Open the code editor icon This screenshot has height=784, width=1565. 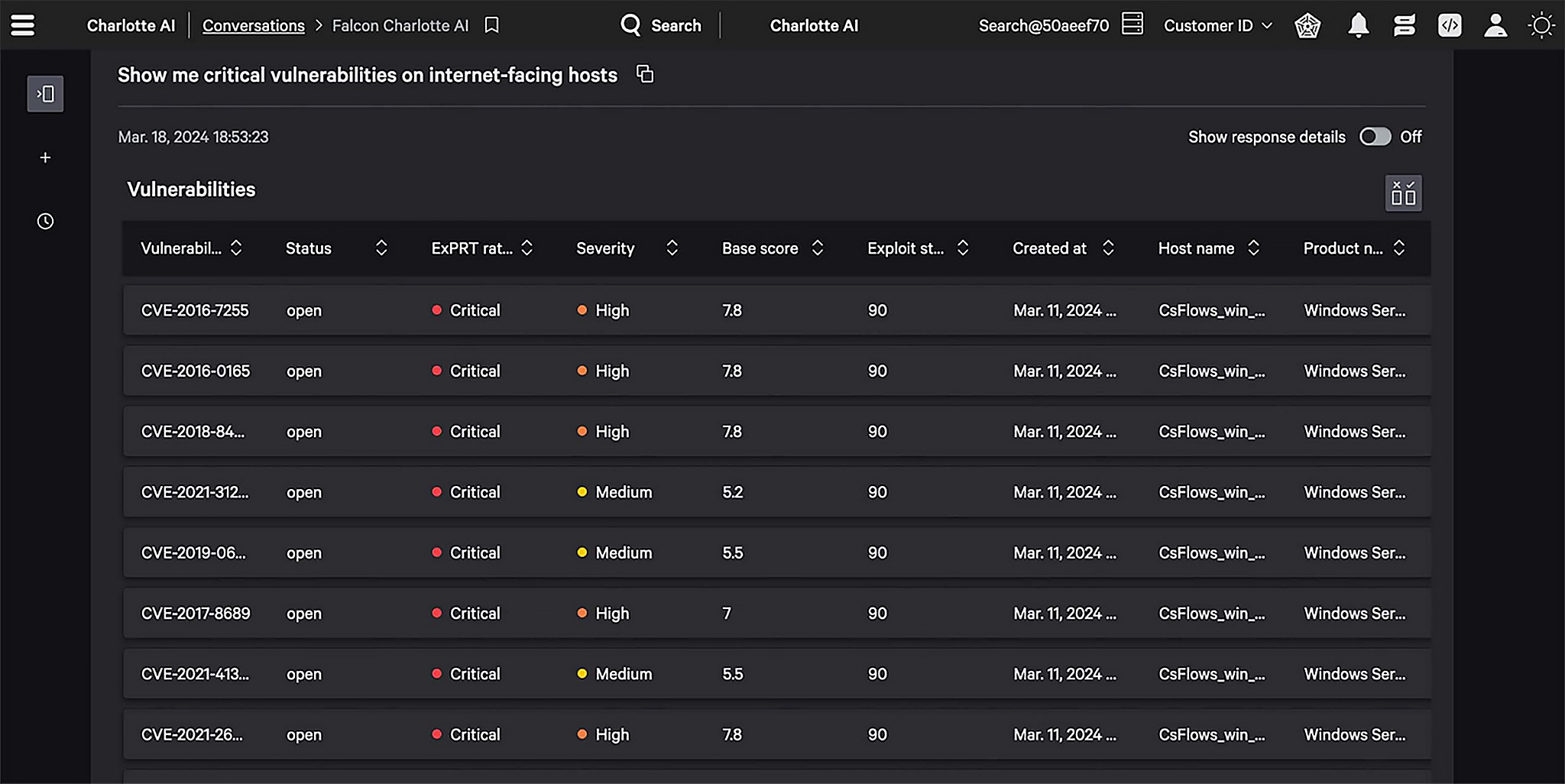click(1450, 25)
